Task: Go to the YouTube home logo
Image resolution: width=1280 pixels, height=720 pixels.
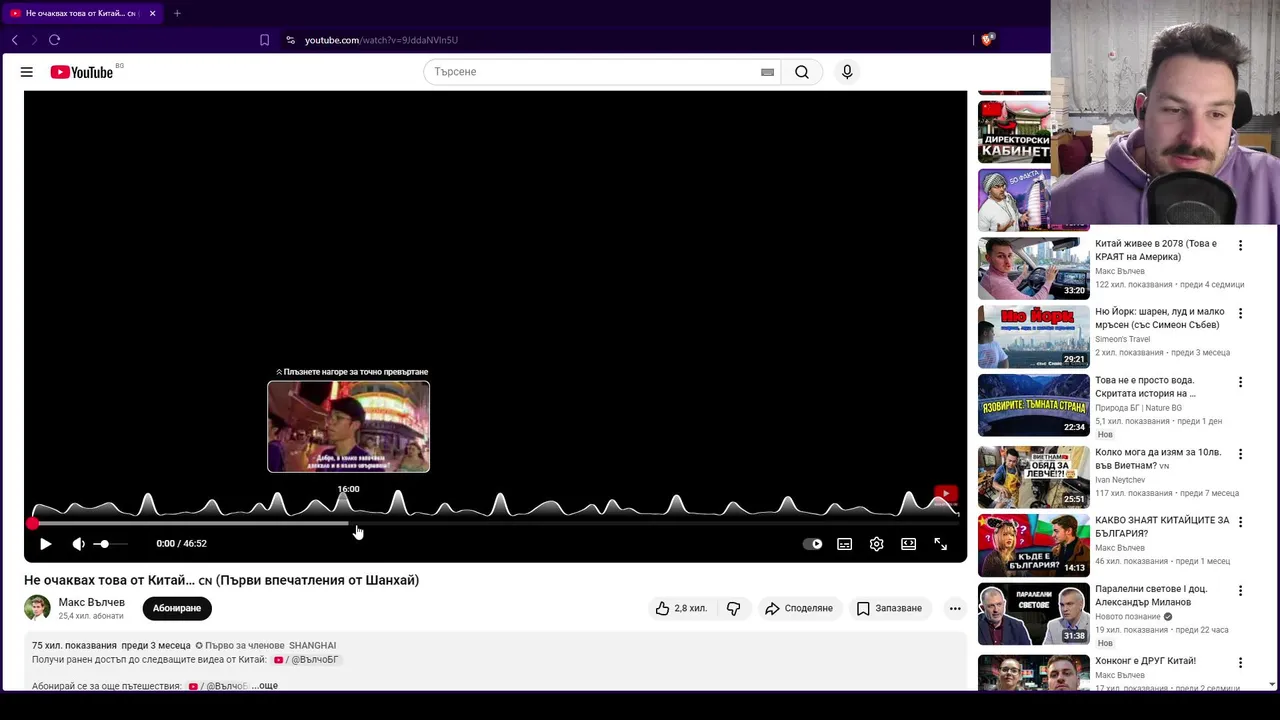Action: pyautogui.click(x=81, y=72)
